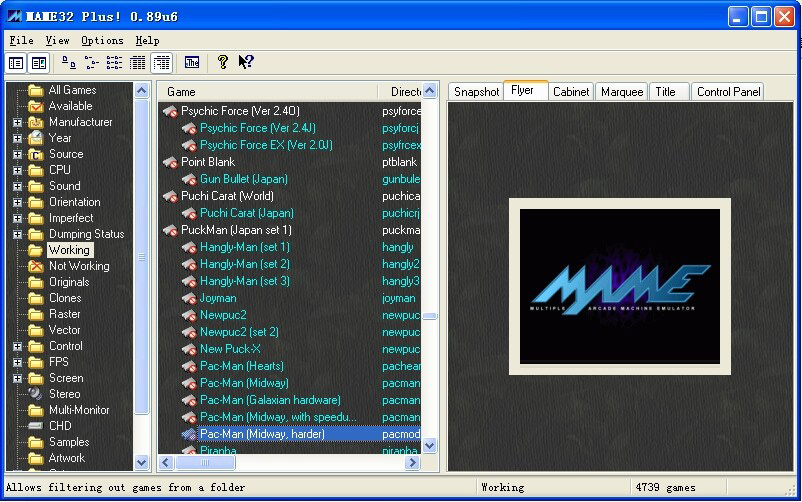Select Puchi Carat (World) in game list
This screenshot has height=502, width=802.
click(227, 196)
